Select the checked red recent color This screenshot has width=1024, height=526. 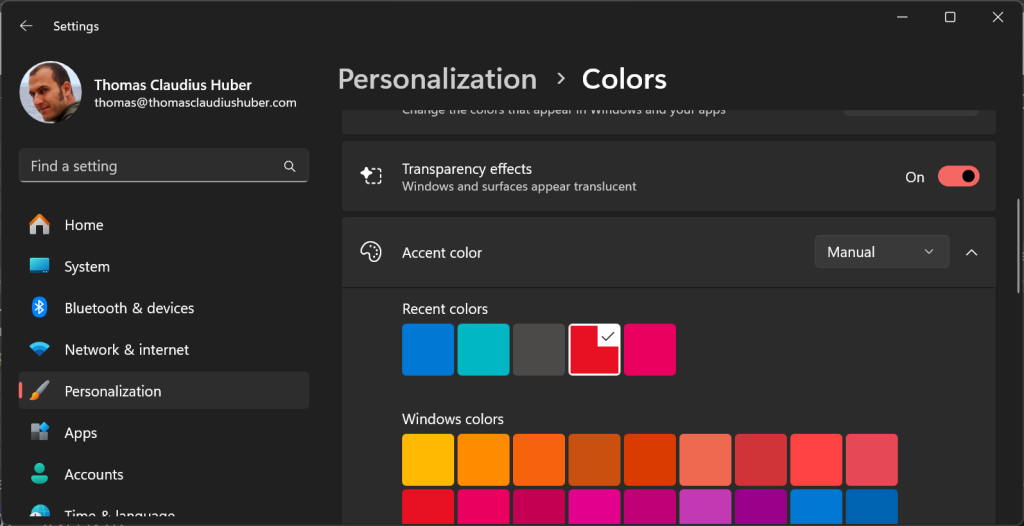pyautogui.click(x=594, y=350)
